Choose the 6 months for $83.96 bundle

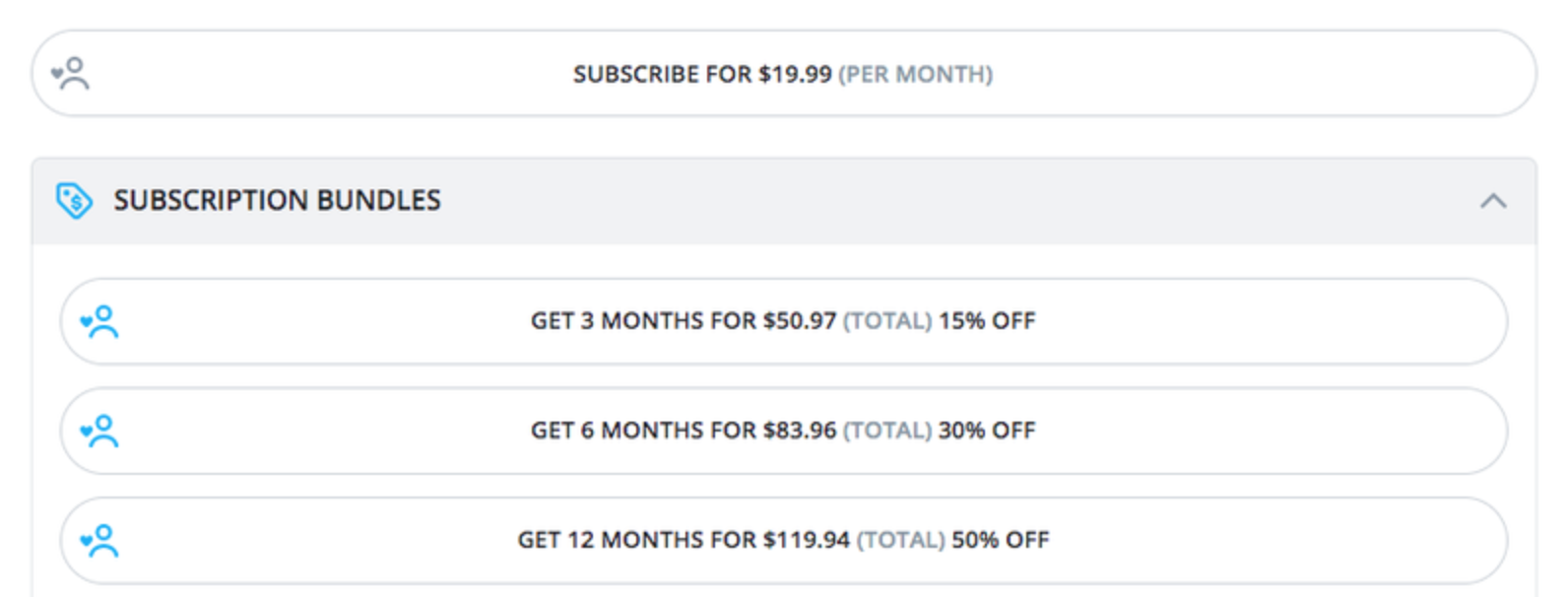(784, 431)
